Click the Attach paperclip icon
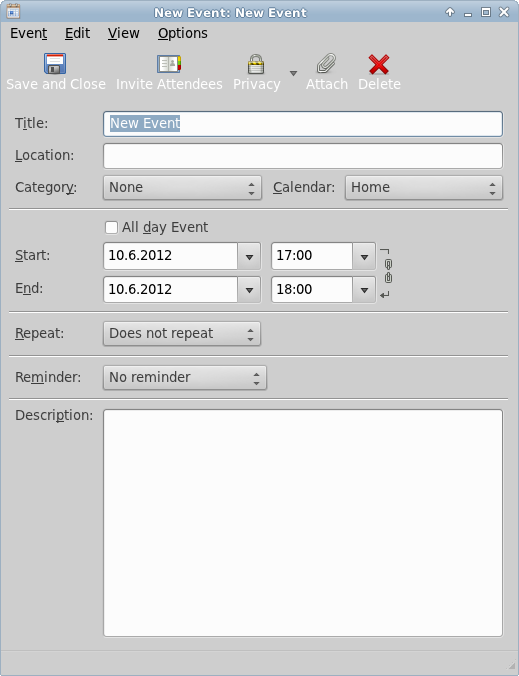The width and height of the screenshot is (519, 676). coord(326,64)
